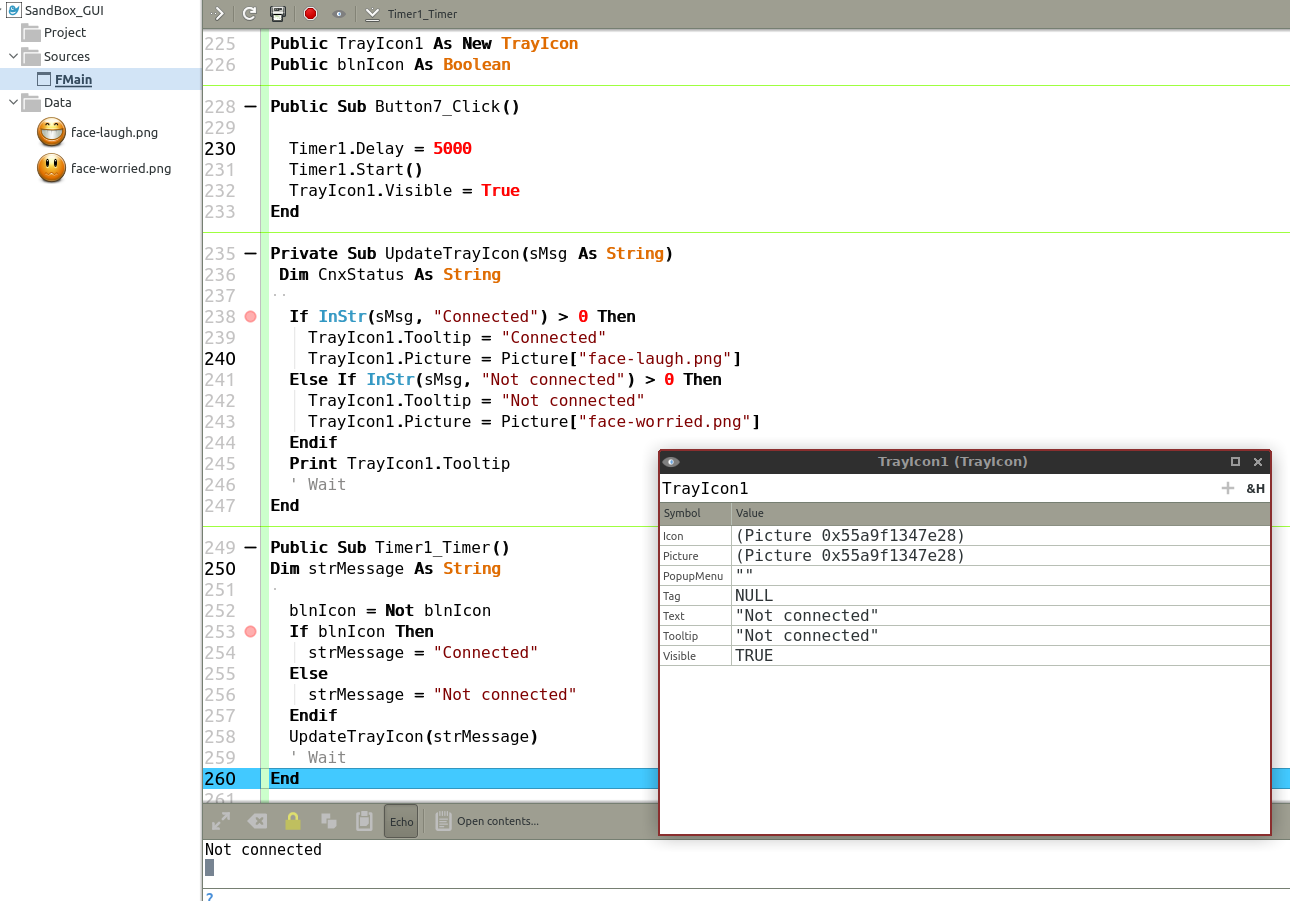Click the yellow padlock icon in the console
Screen dimensions: 1290x901
pos(292,821)
